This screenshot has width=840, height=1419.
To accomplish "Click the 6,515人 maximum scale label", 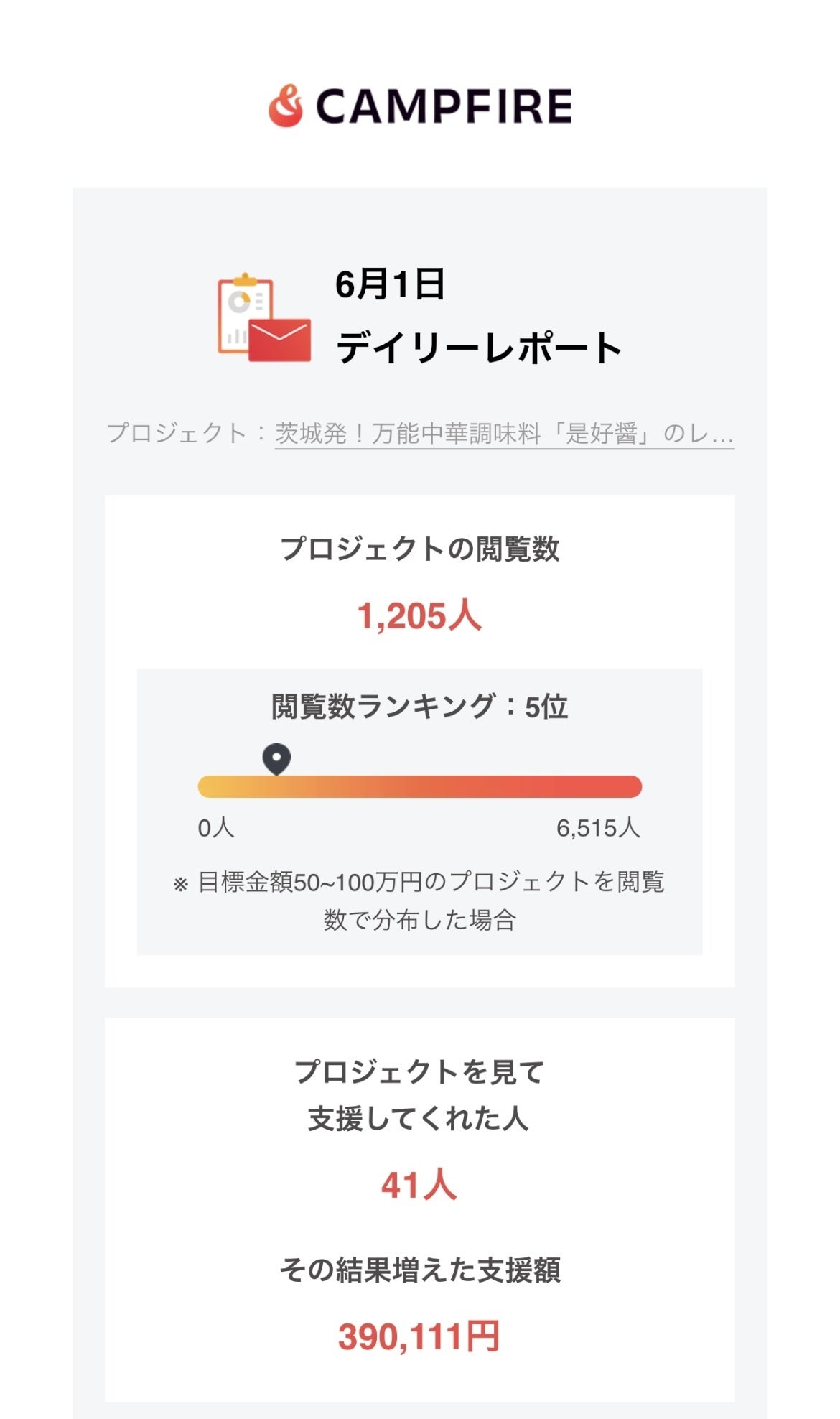I will point(598,828).
